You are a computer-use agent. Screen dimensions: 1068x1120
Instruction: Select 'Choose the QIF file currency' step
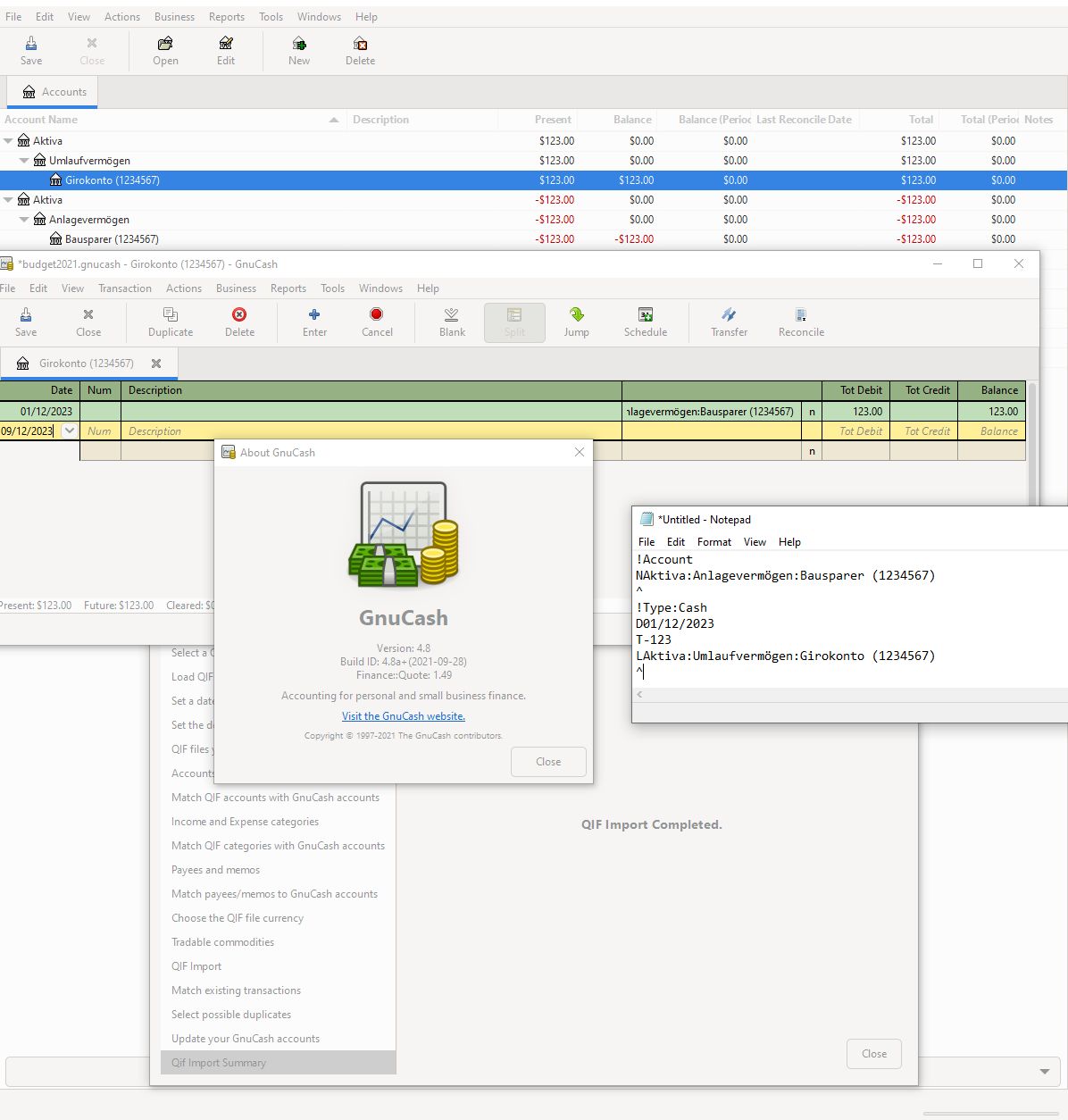pos(238,918)
